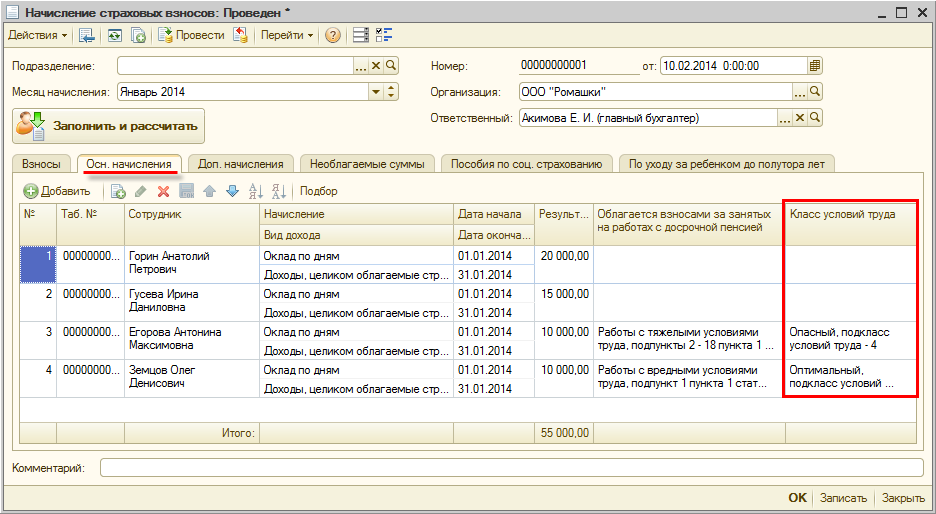Viewport: 936px width, 514px height.
Task: Open the Действия dropdown menu
Action: pos(38,35)
